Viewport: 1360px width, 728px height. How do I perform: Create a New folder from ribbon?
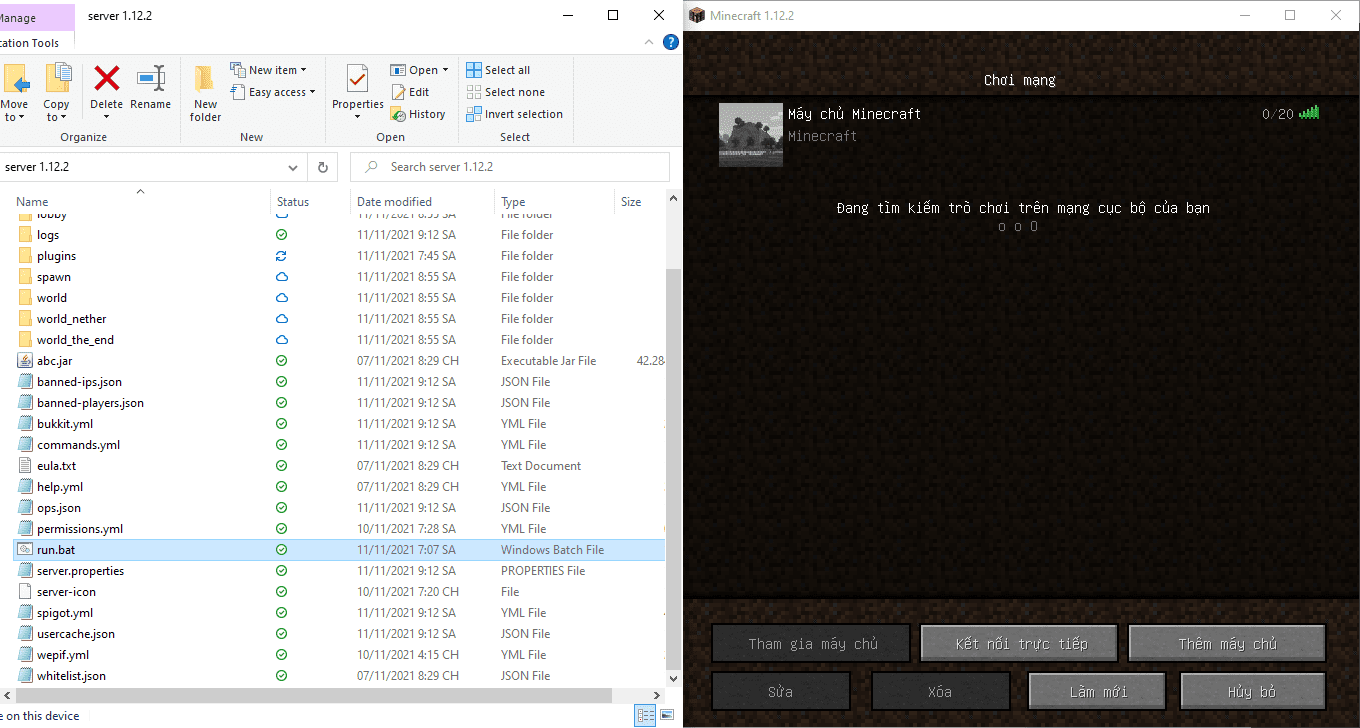[205, 93]
